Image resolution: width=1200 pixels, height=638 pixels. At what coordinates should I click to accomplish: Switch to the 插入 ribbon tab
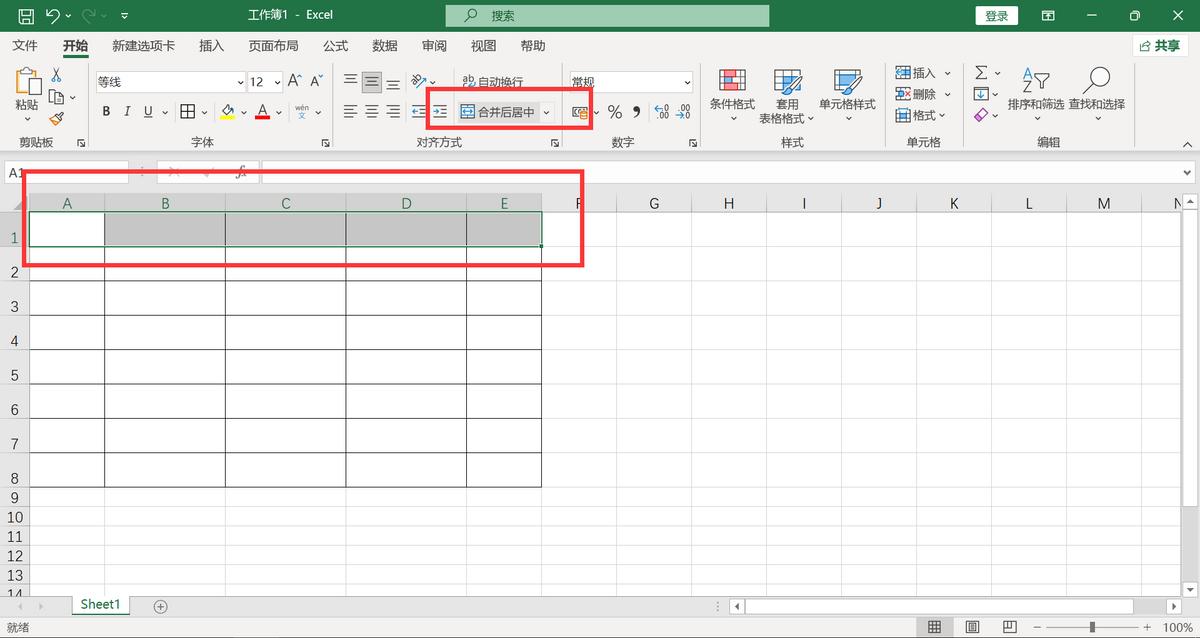tap(210, 45)
